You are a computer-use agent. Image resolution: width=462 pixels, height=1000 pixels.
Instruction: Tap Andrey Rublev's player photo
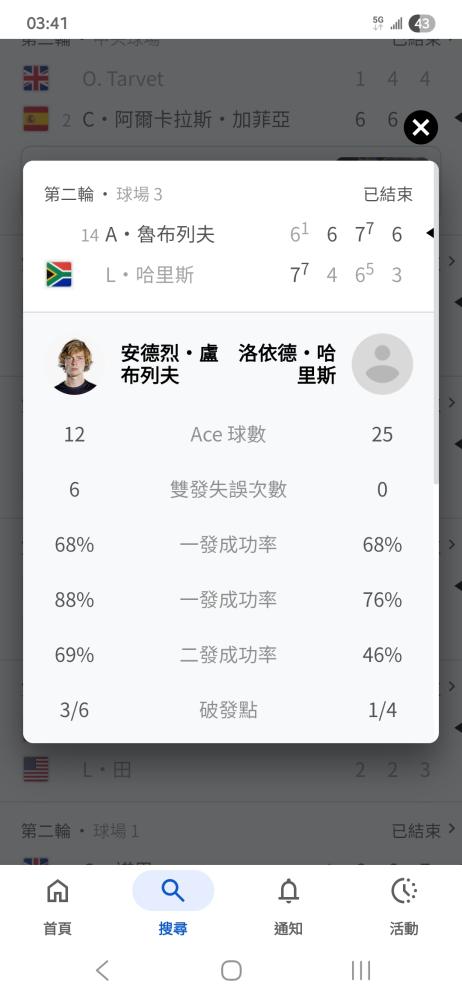[75, 365]
